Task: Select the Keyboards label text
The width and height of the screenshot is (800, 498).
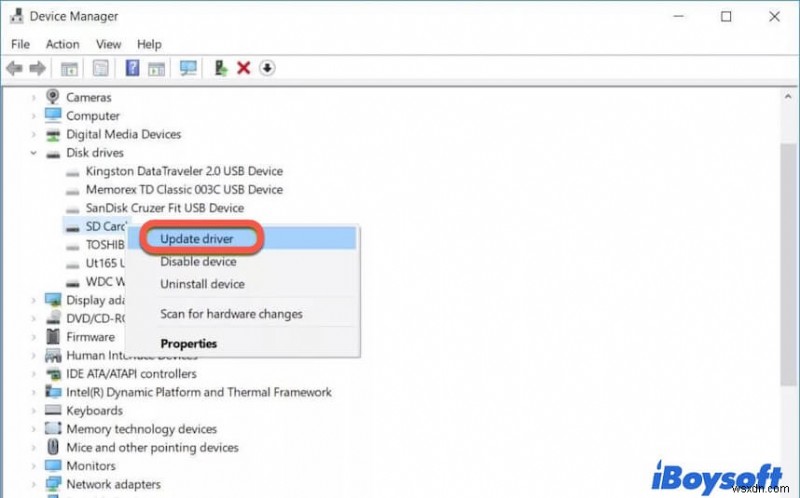Action: (95, 411)
